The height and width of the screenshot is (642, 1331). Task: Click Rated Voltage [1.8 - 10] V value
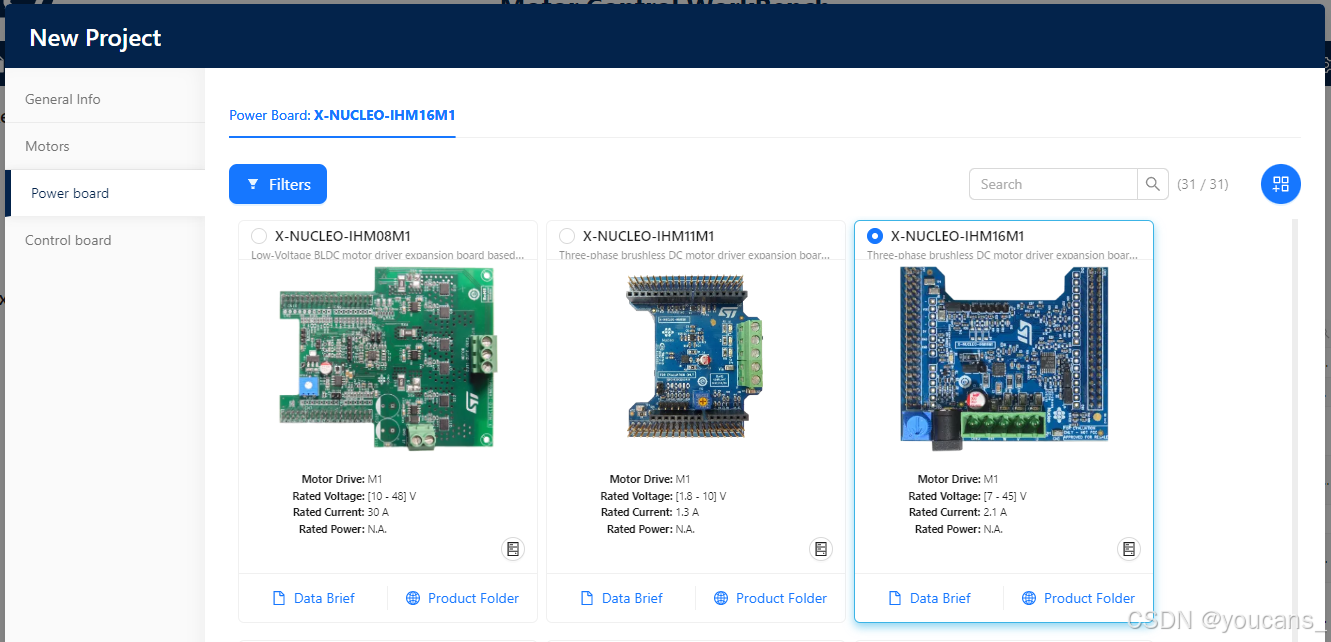coord(701,496)
